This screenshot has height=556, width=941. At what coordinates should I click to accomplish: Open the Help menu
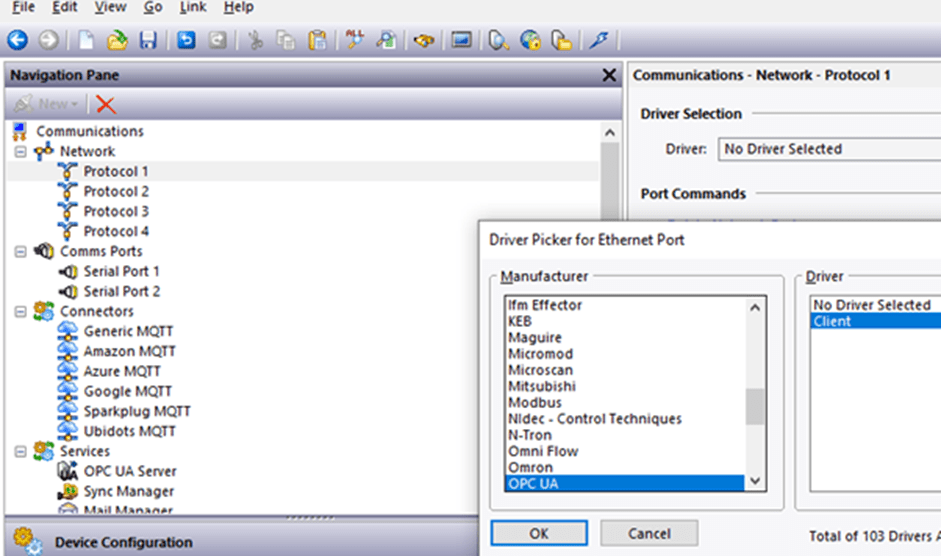pyautogui.click(x=239, y=7)
